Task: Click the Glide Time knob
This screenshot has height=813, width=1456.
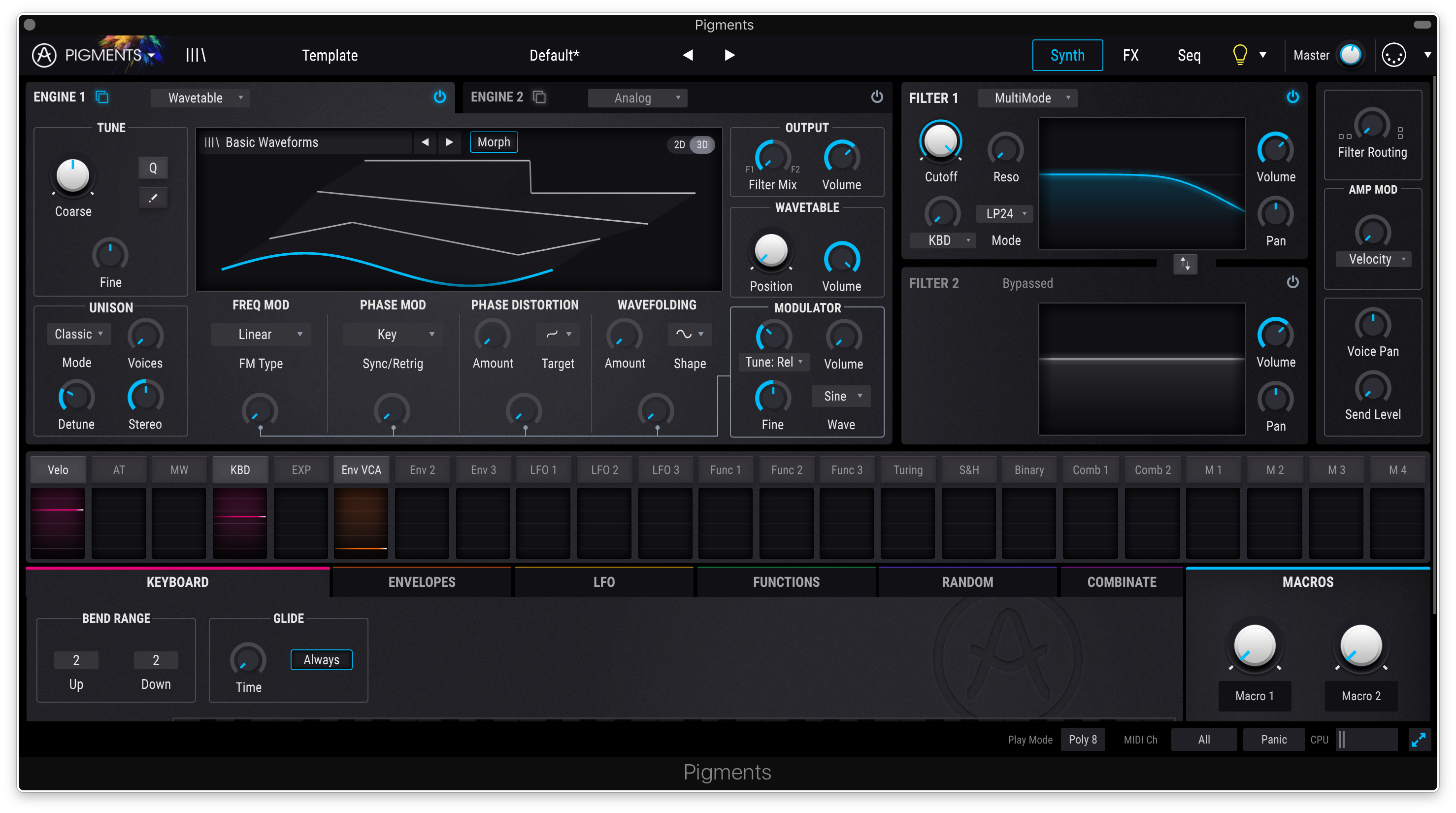Action: point(248,659)
